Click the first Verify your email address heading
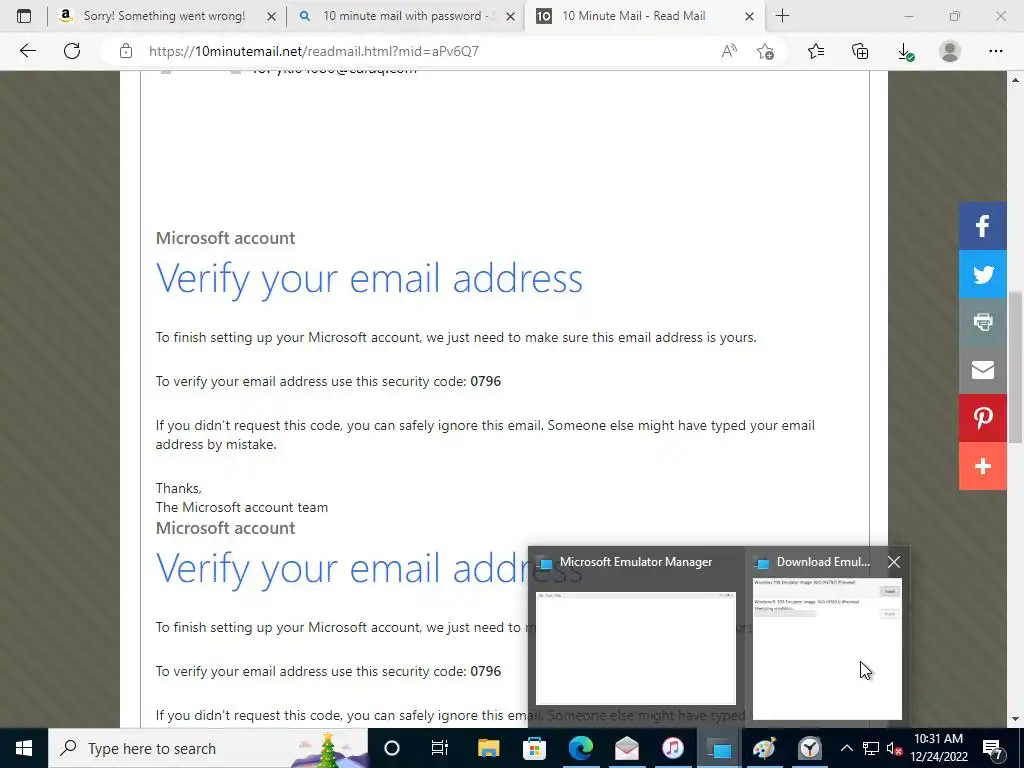The height and width of the screenshot is (768, 1024). click(369, 279)
